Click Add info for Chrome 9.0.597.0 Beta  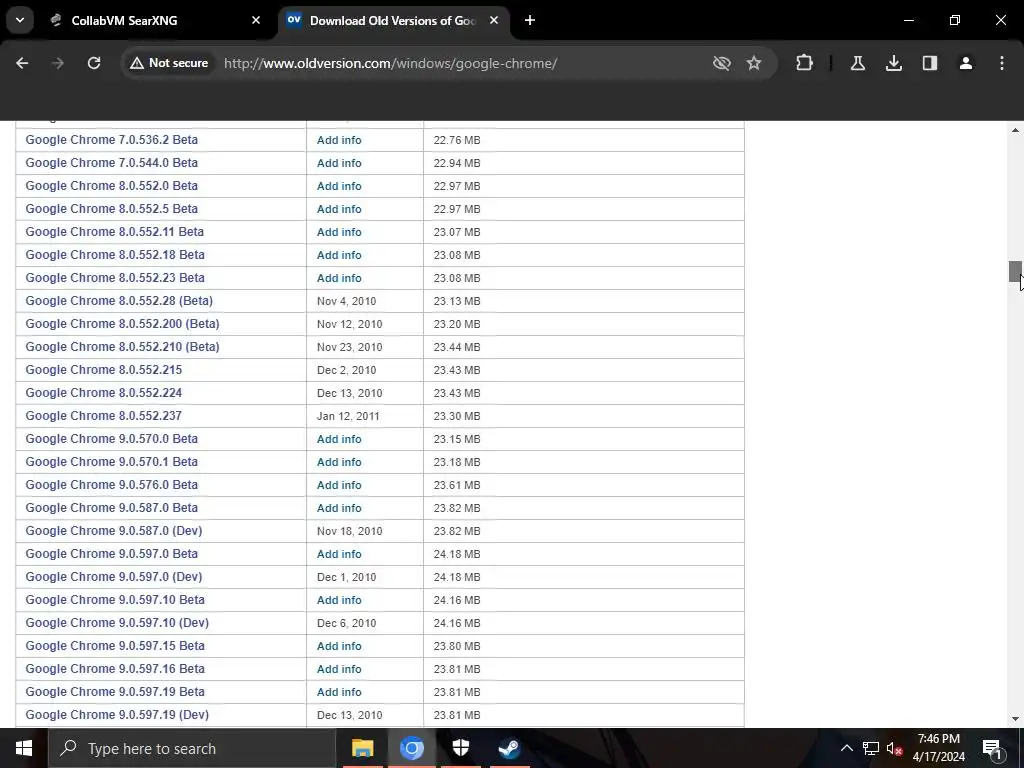click(x=339, y=554)
